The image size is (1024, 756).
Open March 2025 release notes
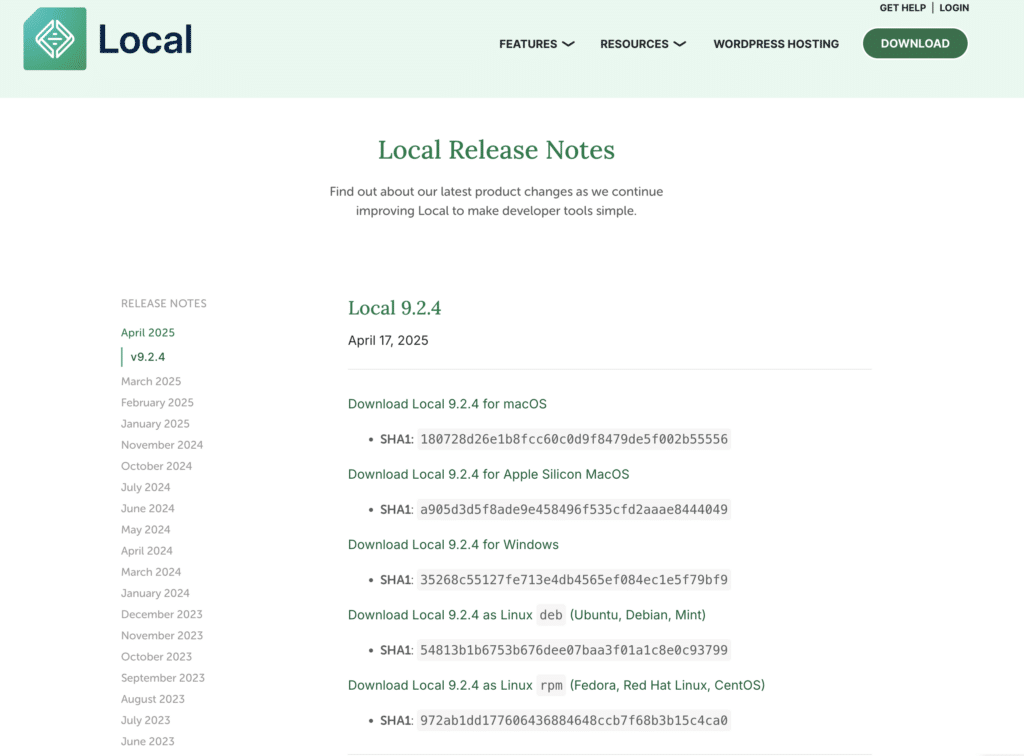tap(151, 381)
